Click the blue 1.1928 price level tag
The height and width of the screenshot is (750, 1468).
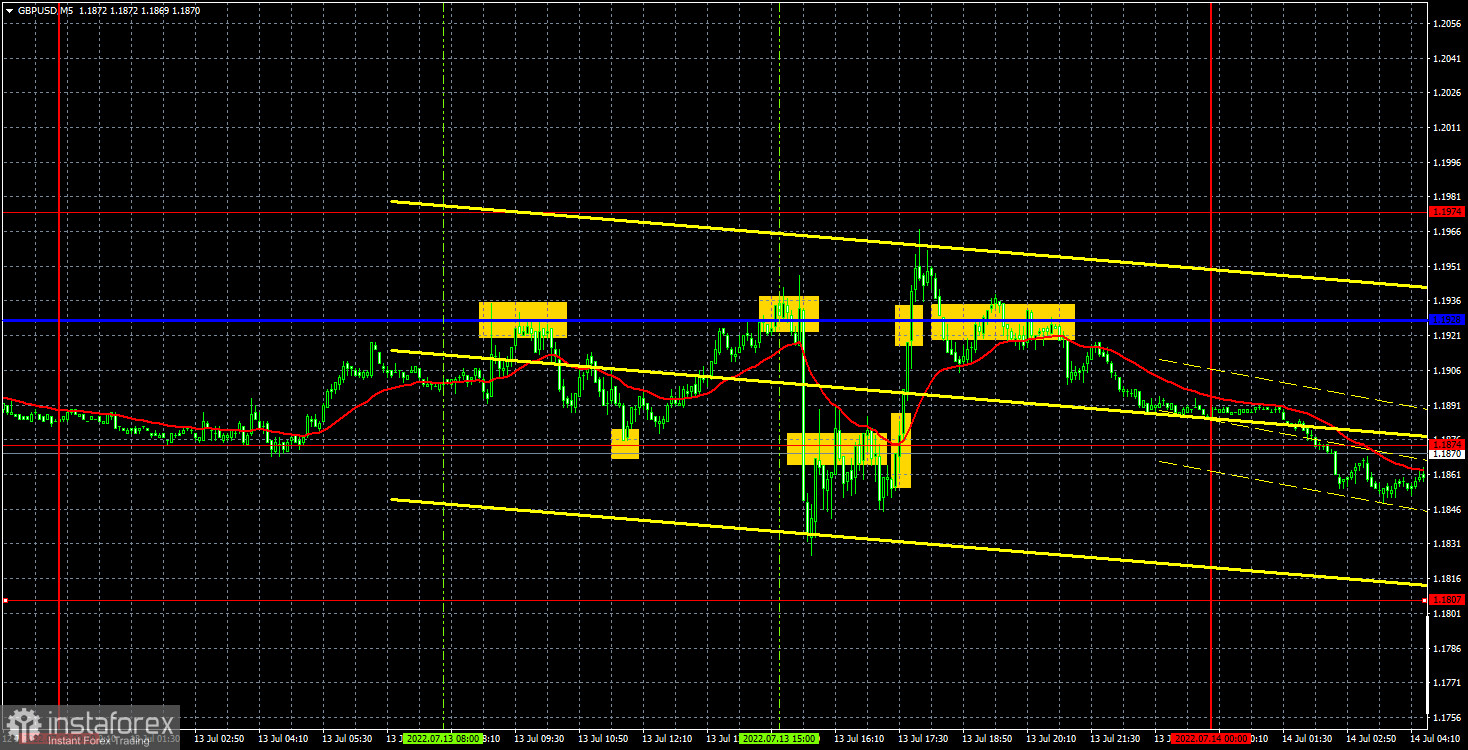coord(1447,320)
